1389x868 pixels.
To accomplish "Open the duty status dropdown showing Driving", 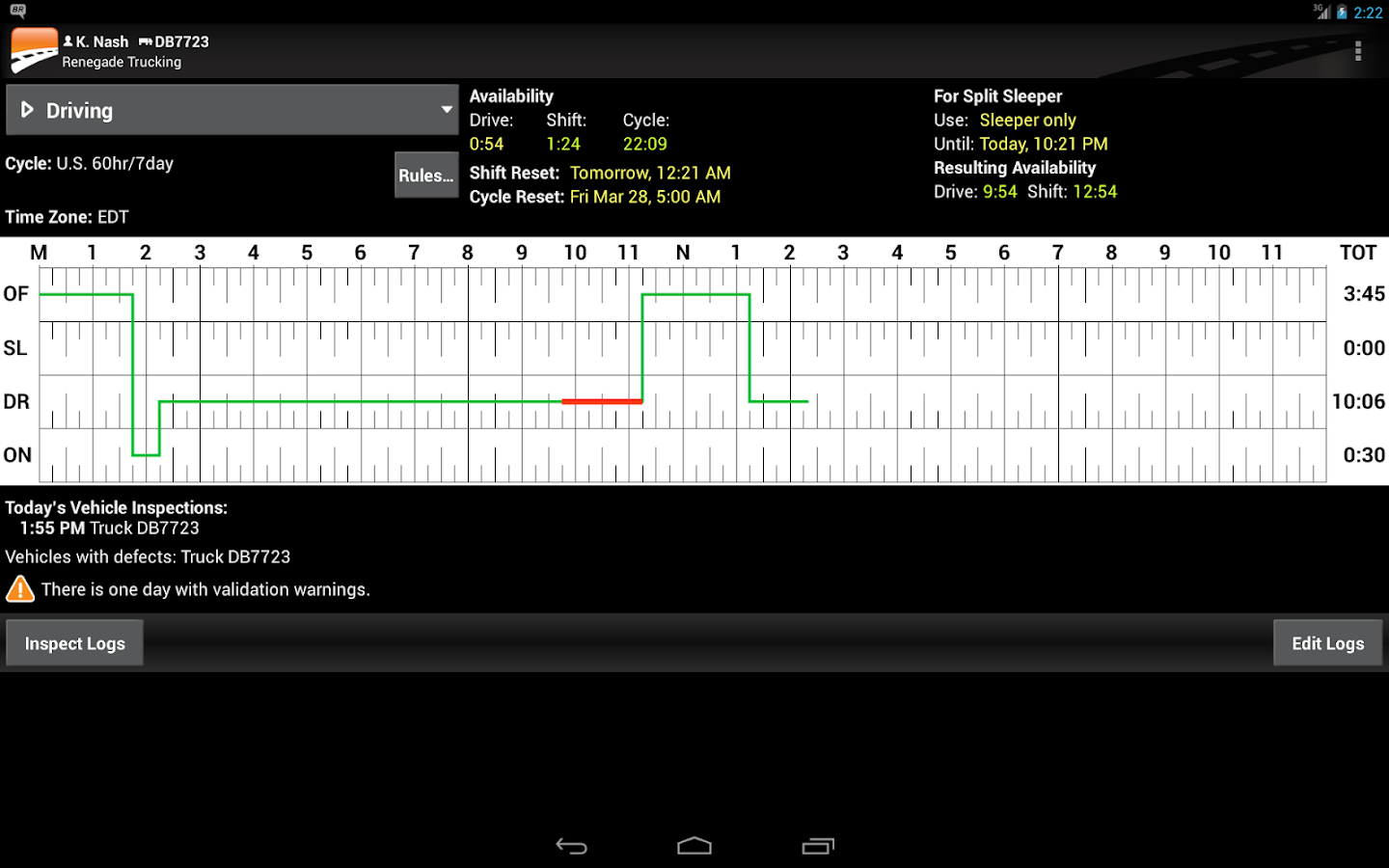I will (231, 109).
